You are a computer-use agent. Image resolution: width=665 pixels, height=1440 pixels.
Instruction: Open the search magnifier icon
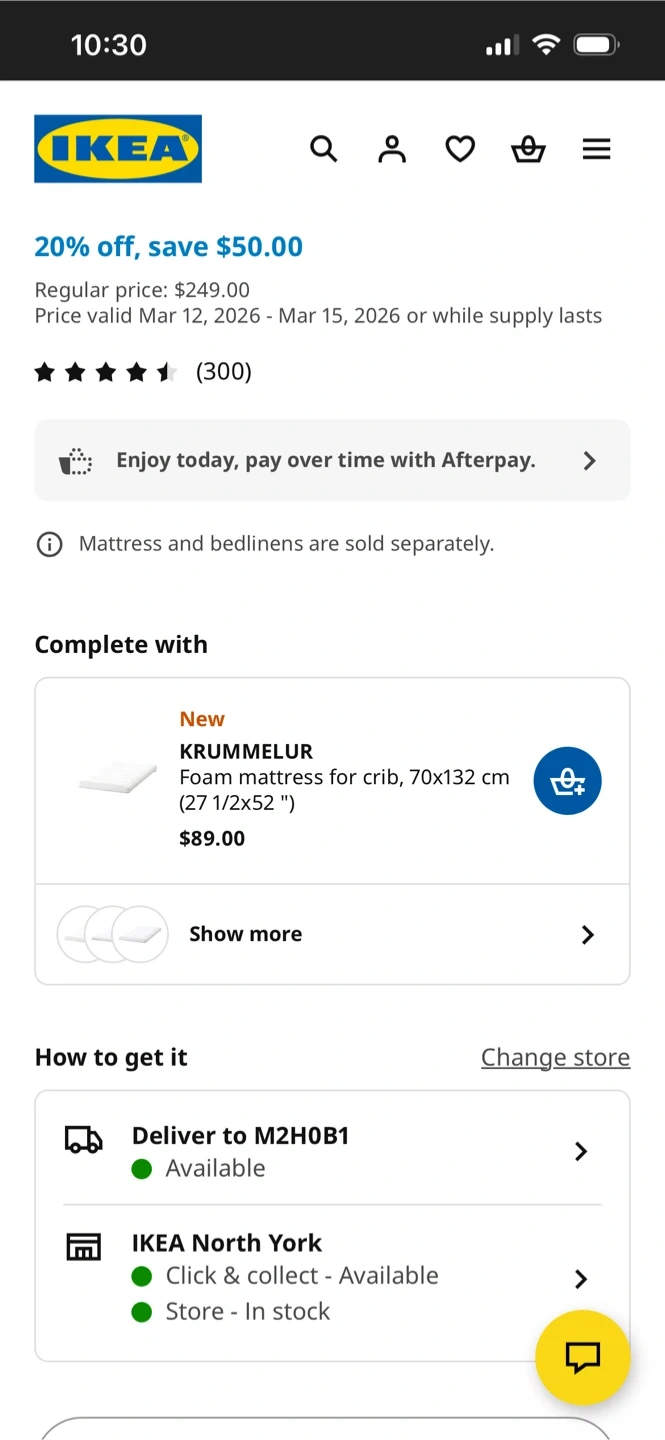pyautogui.click(x=323, y=149)
